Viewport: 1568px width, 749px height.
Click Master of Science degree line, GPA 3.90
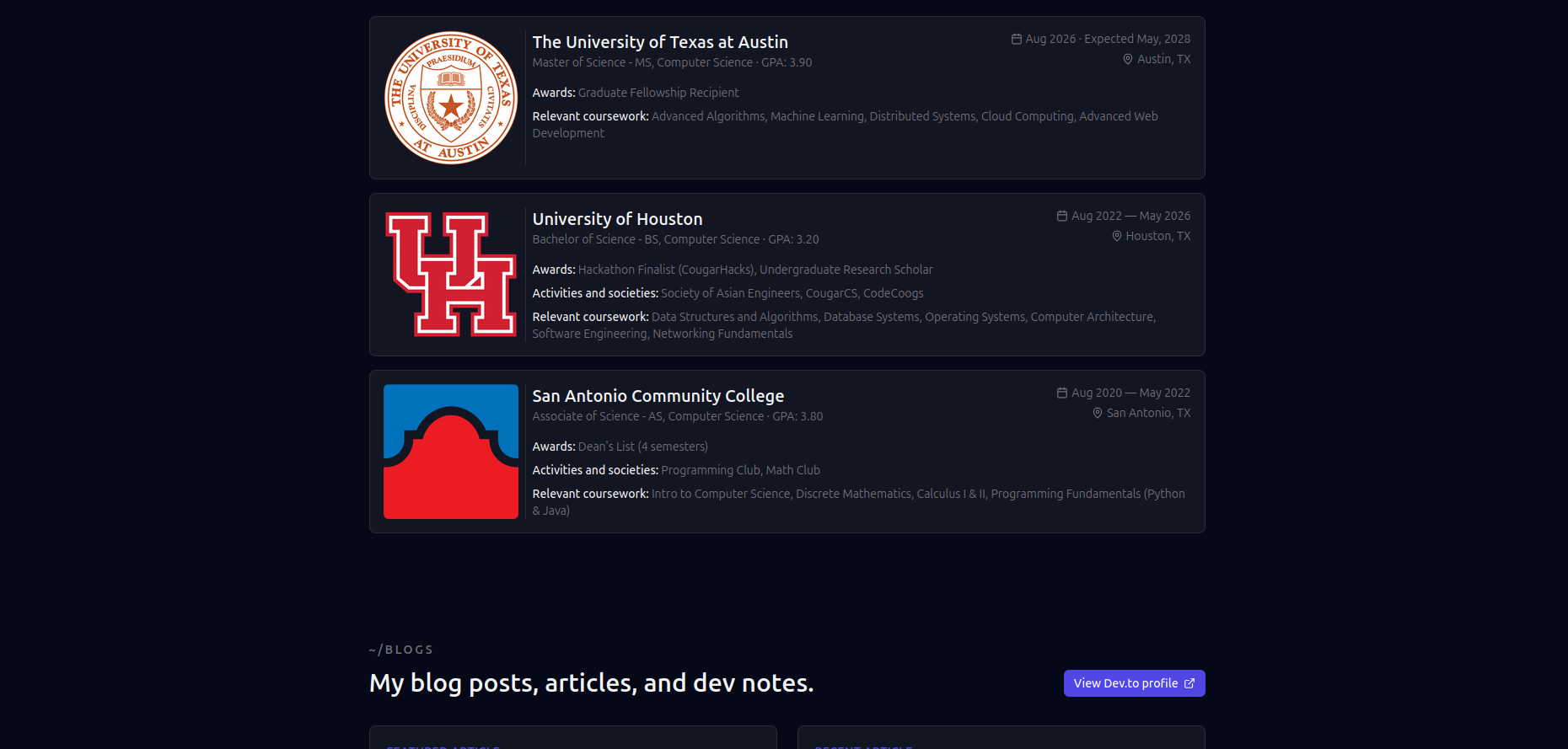pyautogui.click(x=672, y=62)
